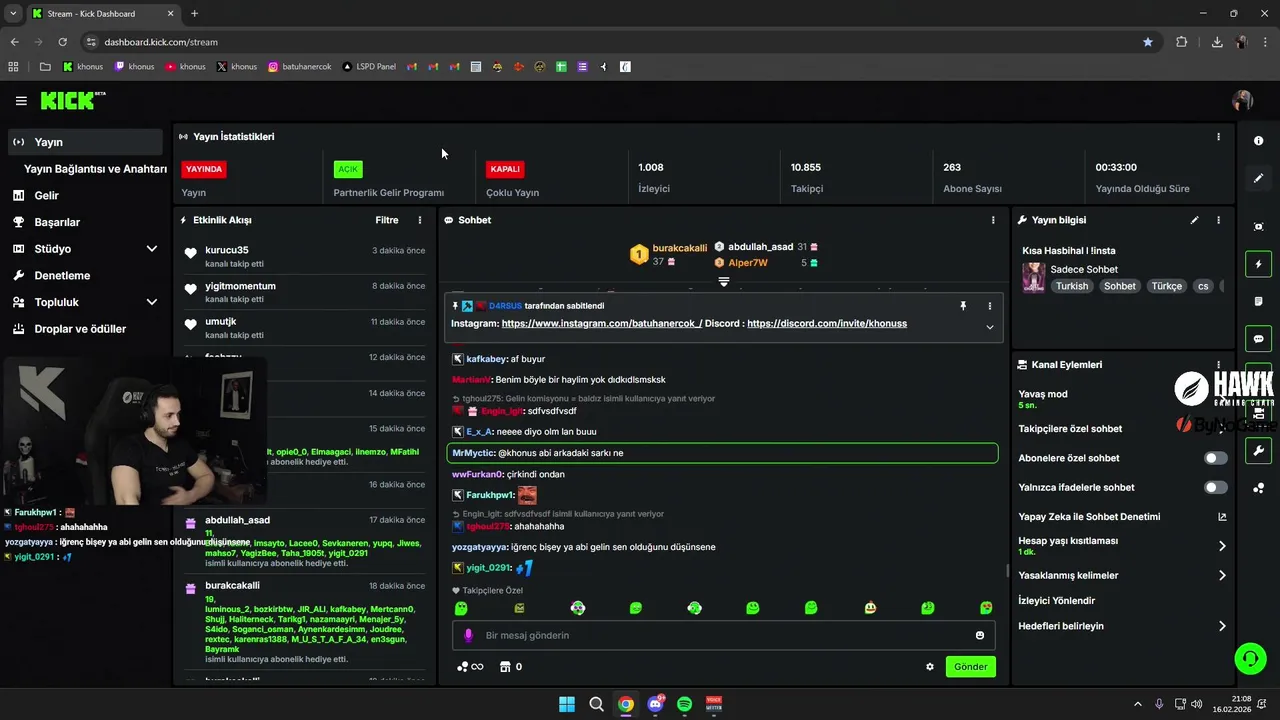Open Yayın Bağlantısı ve Anahtarı page
This screenshot has height=720, width=1280.
click(x=95, y=169)
